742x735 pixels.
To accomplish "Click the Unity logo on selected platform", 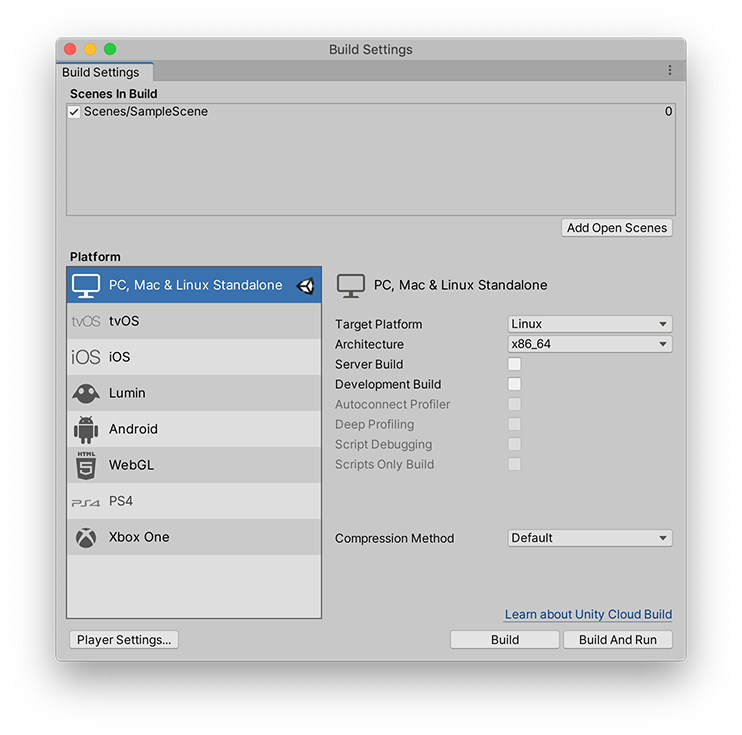I will coord(306,285).
